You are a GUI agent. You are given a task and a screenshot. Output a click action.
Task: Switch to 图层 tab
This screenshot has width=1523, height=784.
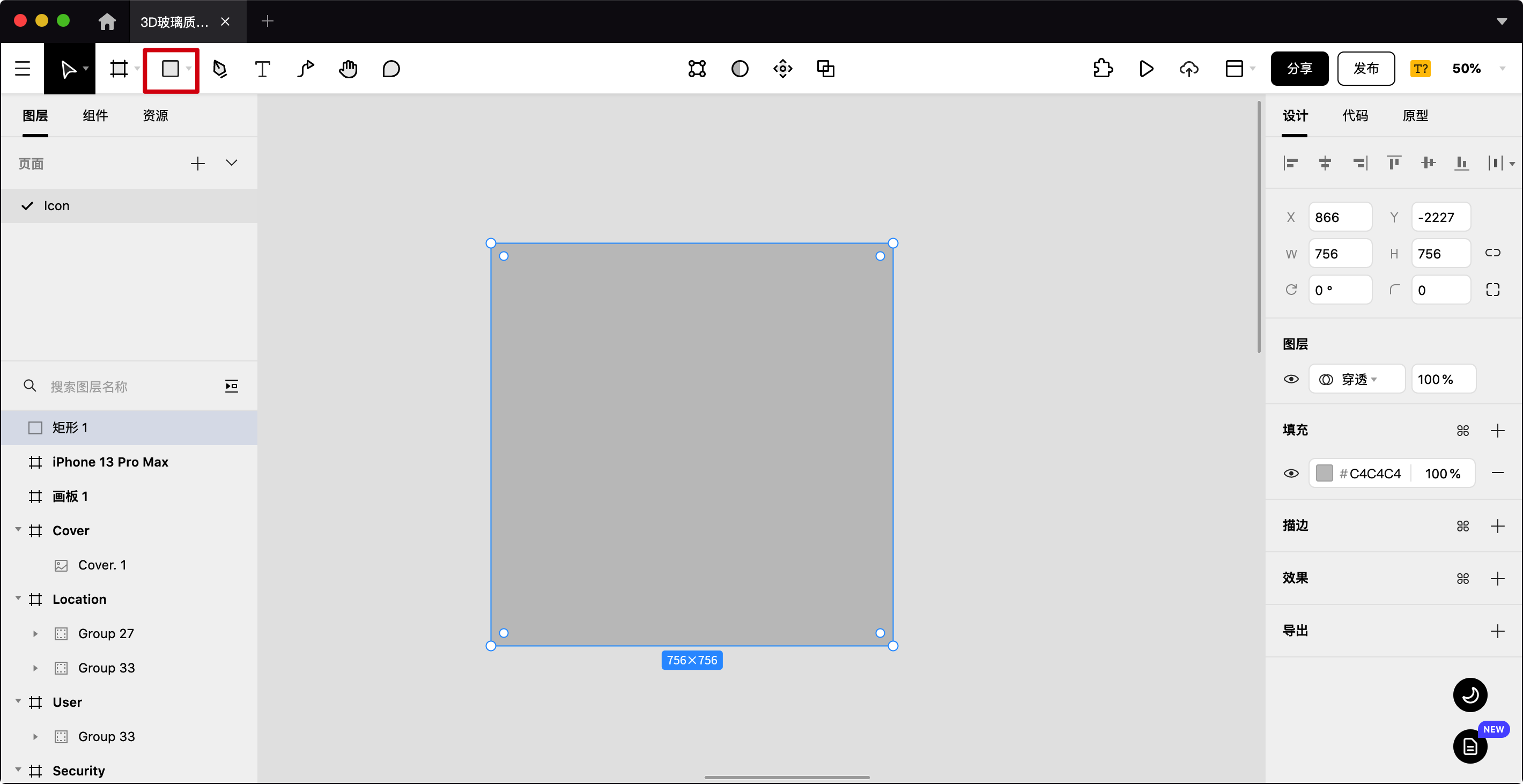click(35, 115)
